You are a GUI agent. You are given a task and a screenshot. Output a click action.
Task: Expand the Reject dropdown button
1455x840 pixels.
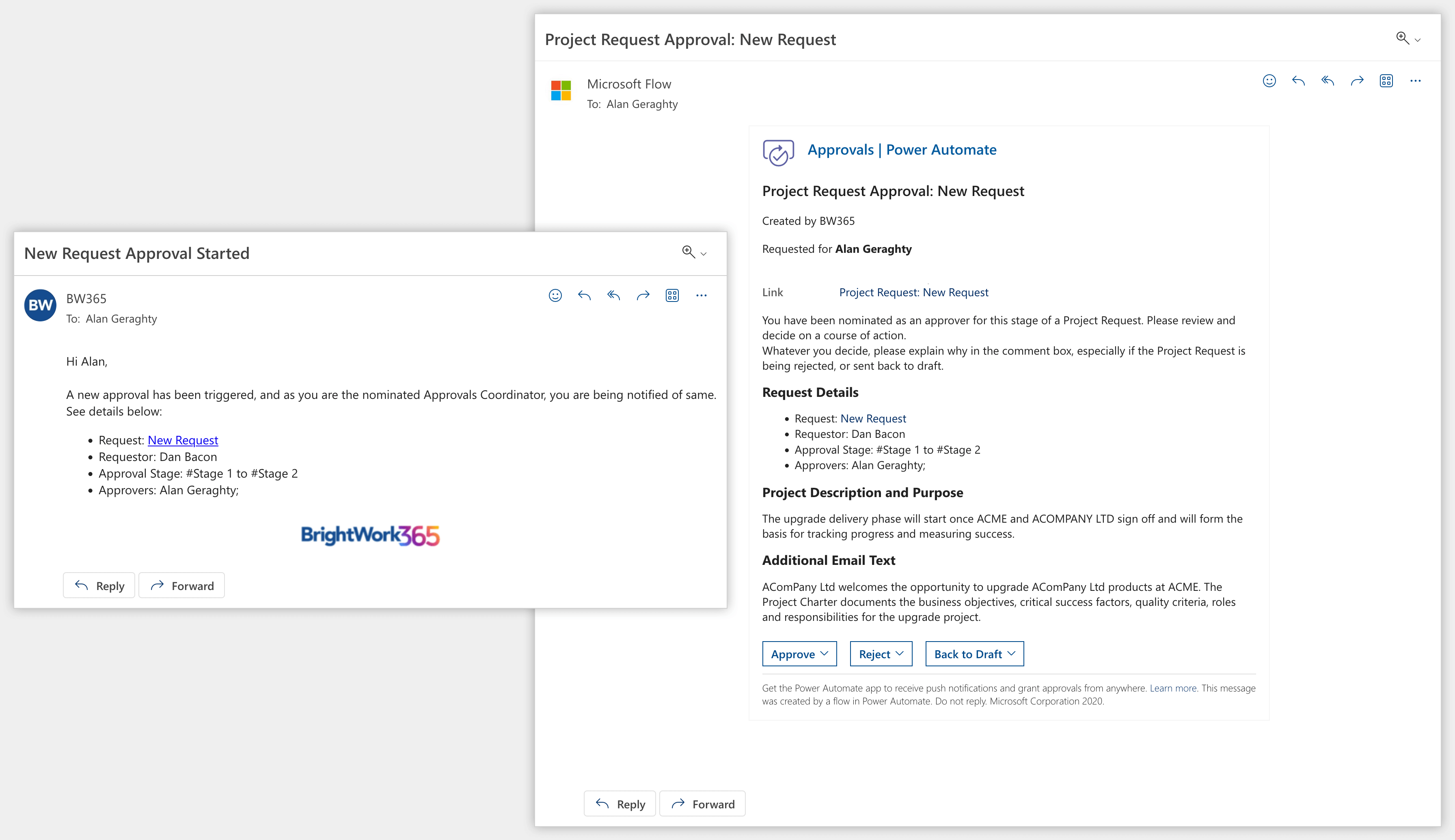(881, 654)
